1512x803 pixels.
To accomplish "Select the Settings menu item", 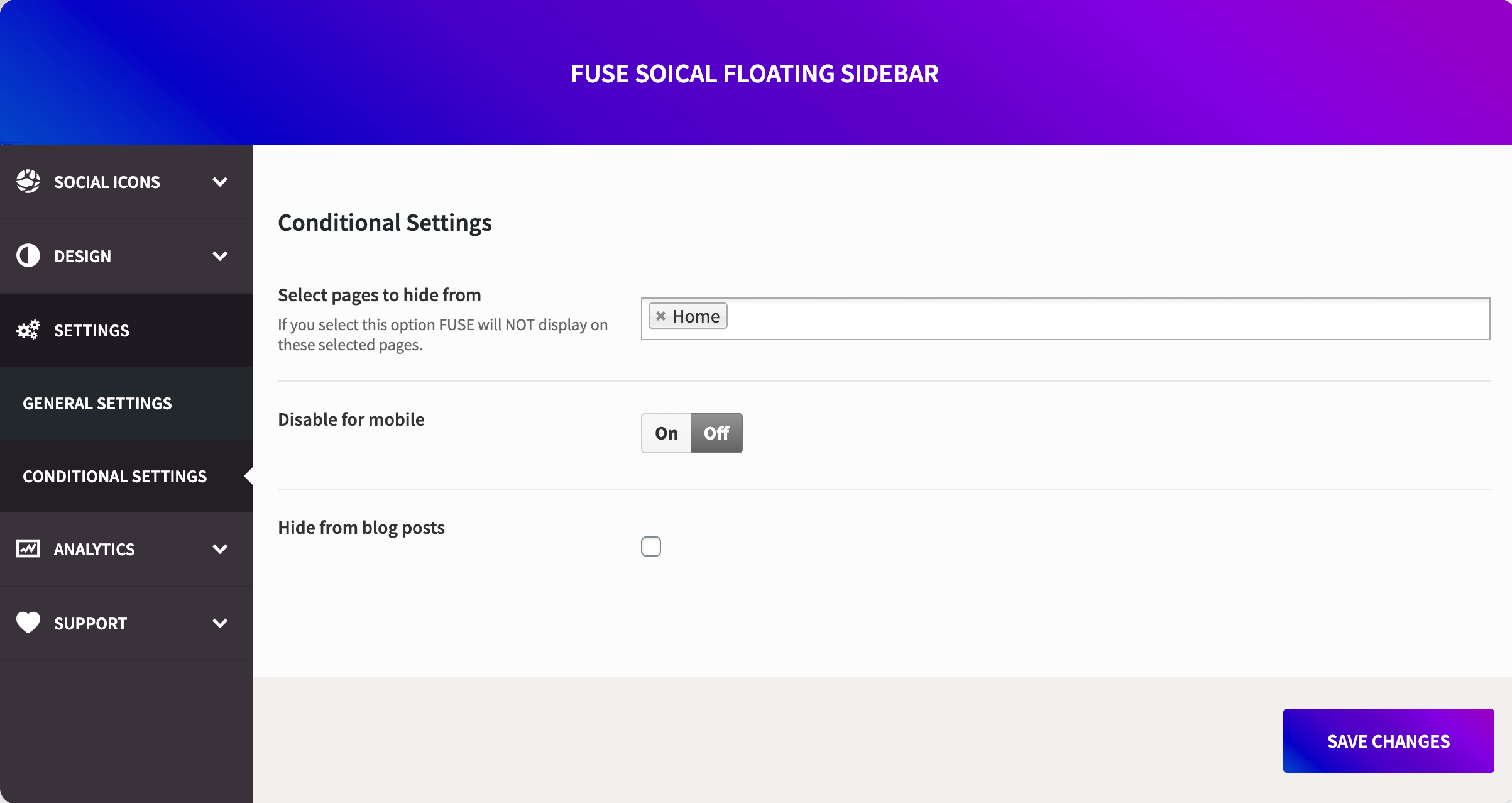I will (x=126, y=330).
